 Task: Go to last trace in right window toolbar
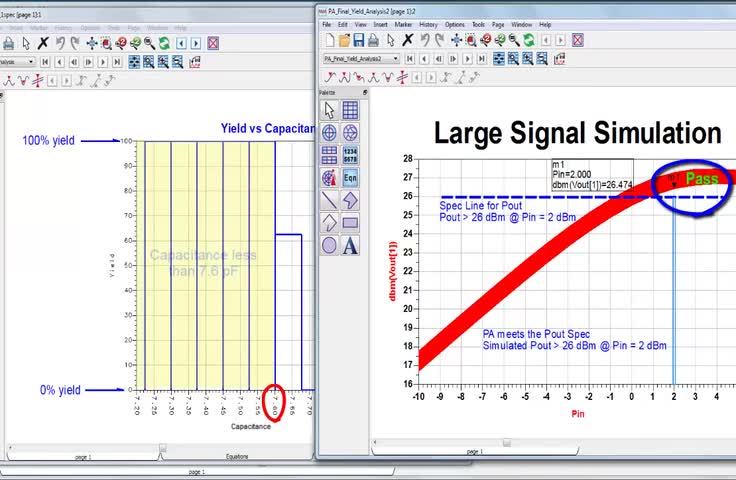coord(482,59)
